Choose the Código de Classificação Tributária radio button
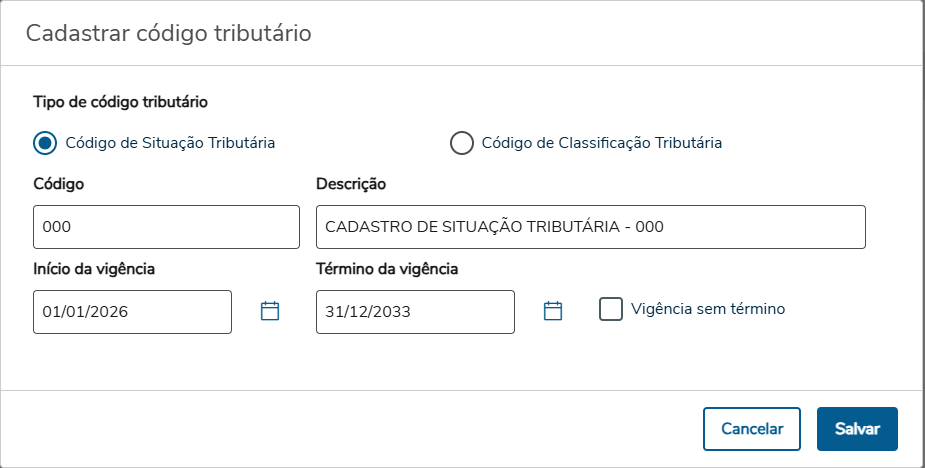The width and height of the screenshot is (925, 468). pos(461,143)
